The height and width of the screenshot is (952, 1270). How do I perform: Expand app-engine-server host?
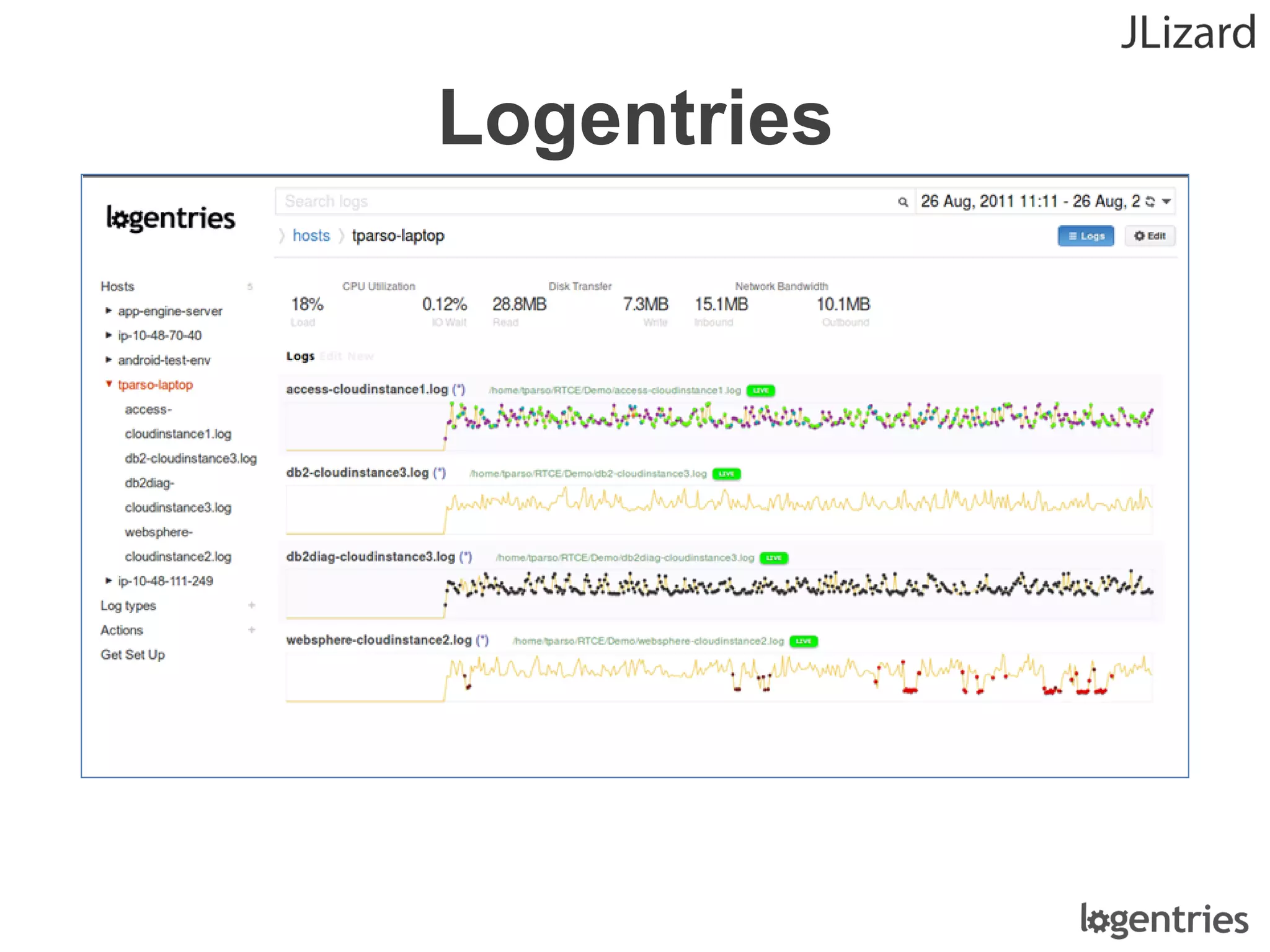tap(109, 311)
